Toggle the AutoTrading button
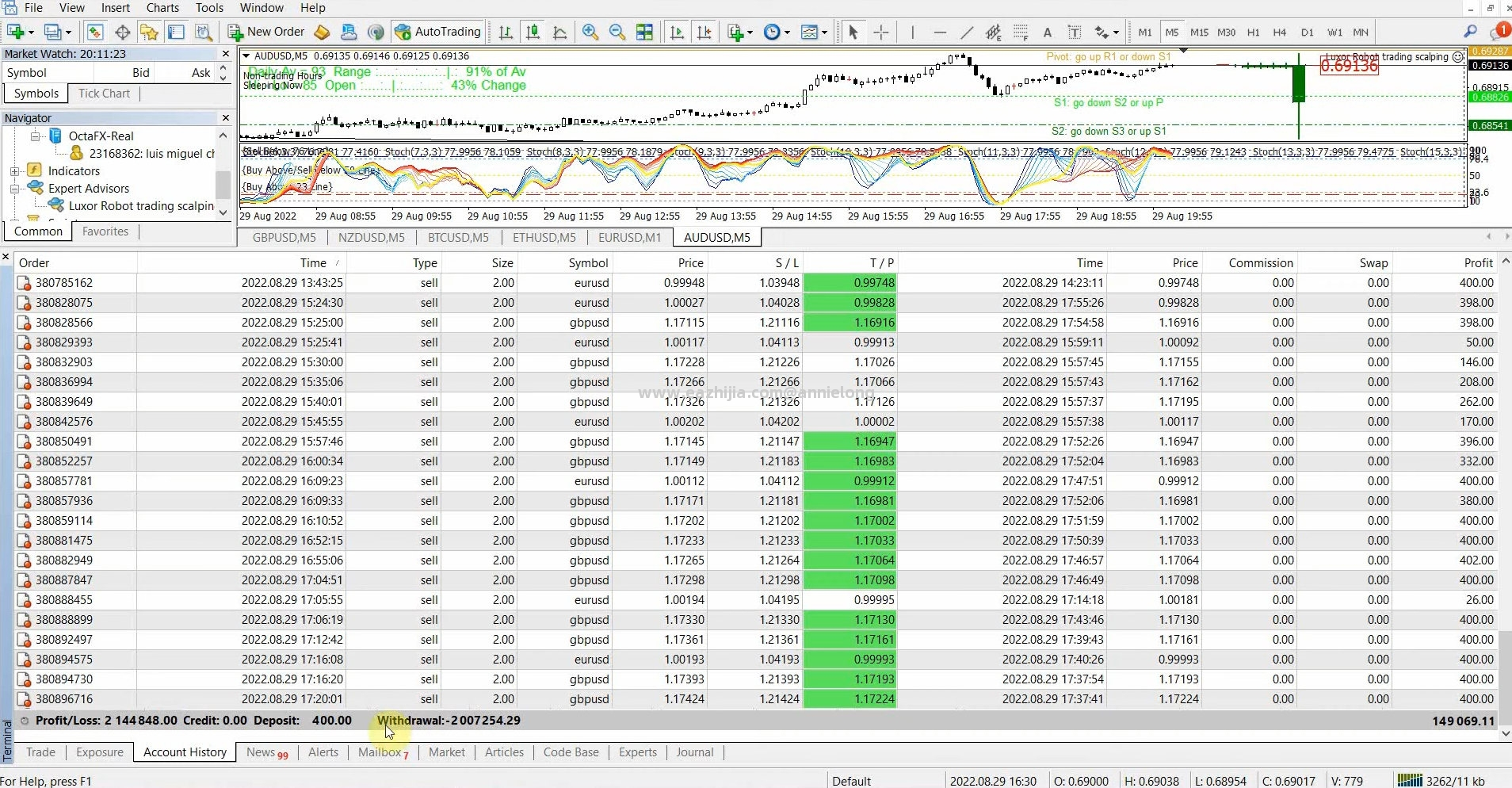 pos(438,32)
